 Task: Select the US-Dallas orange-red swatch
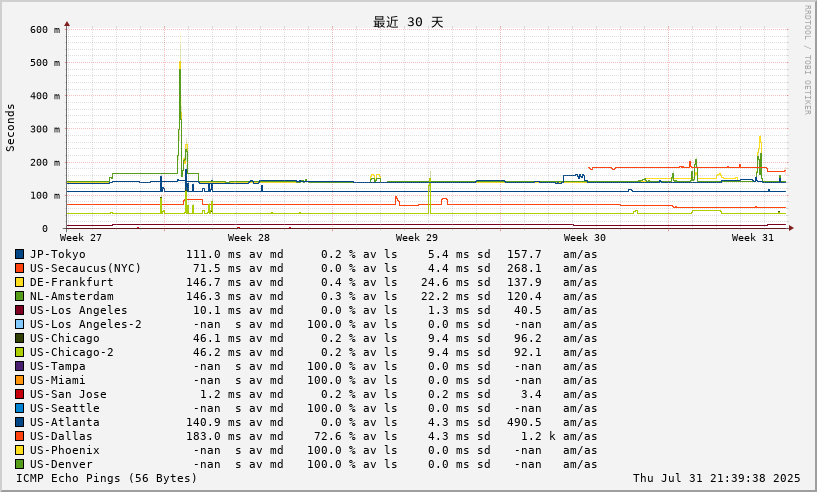[x=19, y=437]
